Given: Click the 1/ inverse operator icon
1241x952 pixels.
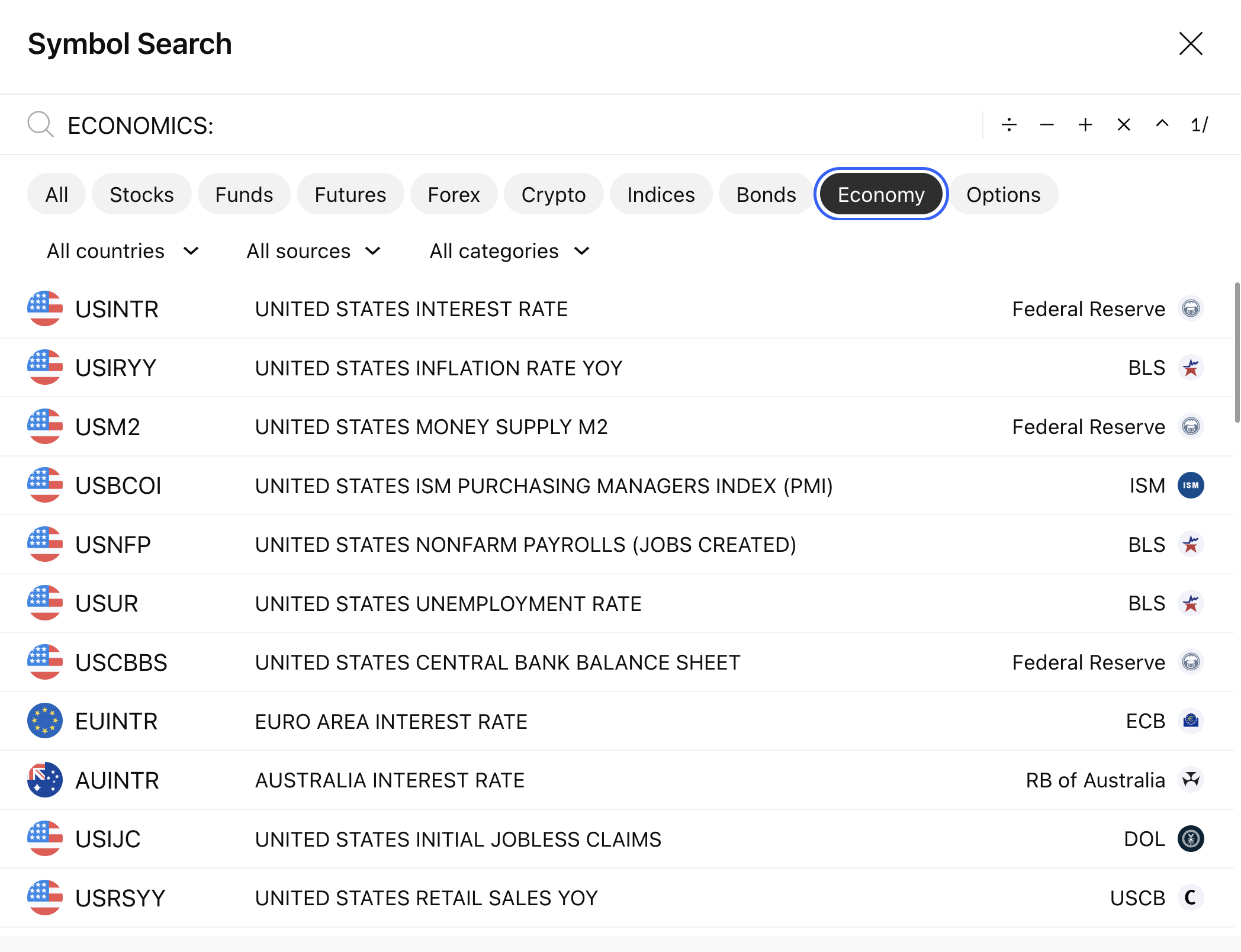Looking at the screenshot, I should 1200,125.
